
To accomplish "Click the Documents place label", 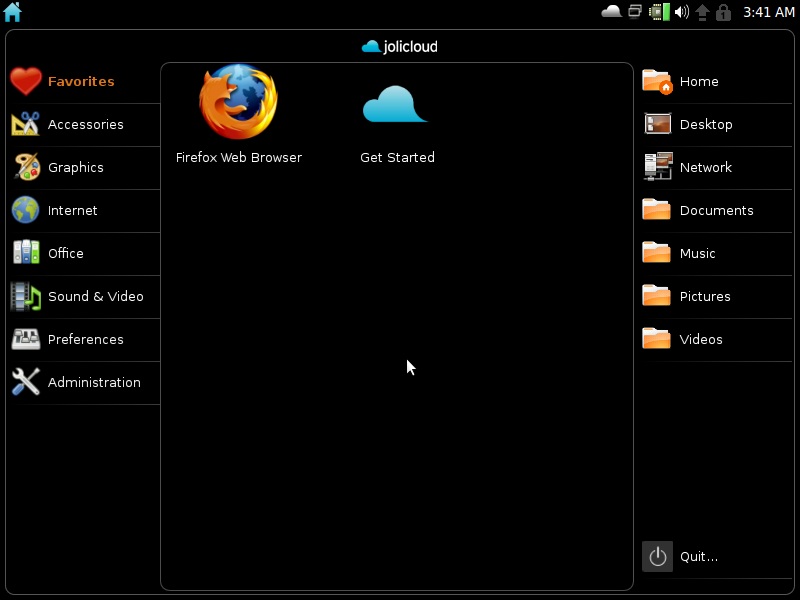I will point(717,210).
